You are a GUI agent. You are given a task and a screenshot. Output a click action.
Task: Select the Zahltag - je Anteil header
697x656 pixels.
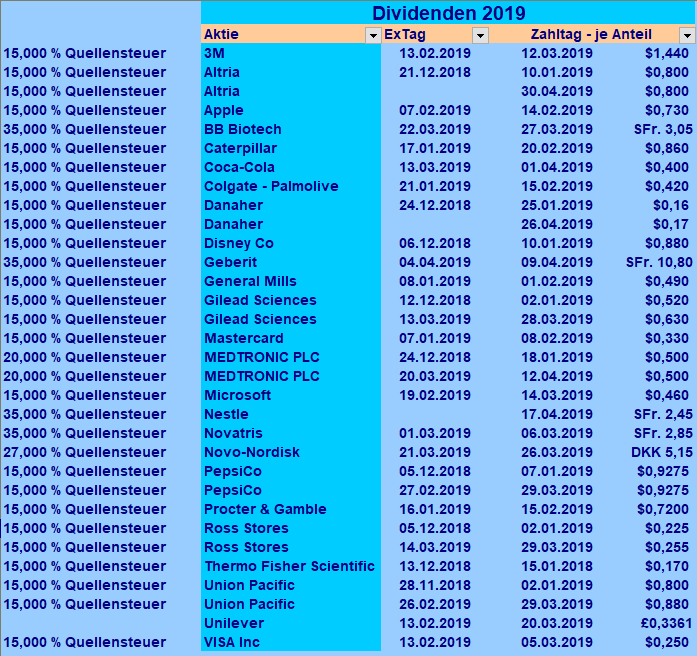[593, 34]
